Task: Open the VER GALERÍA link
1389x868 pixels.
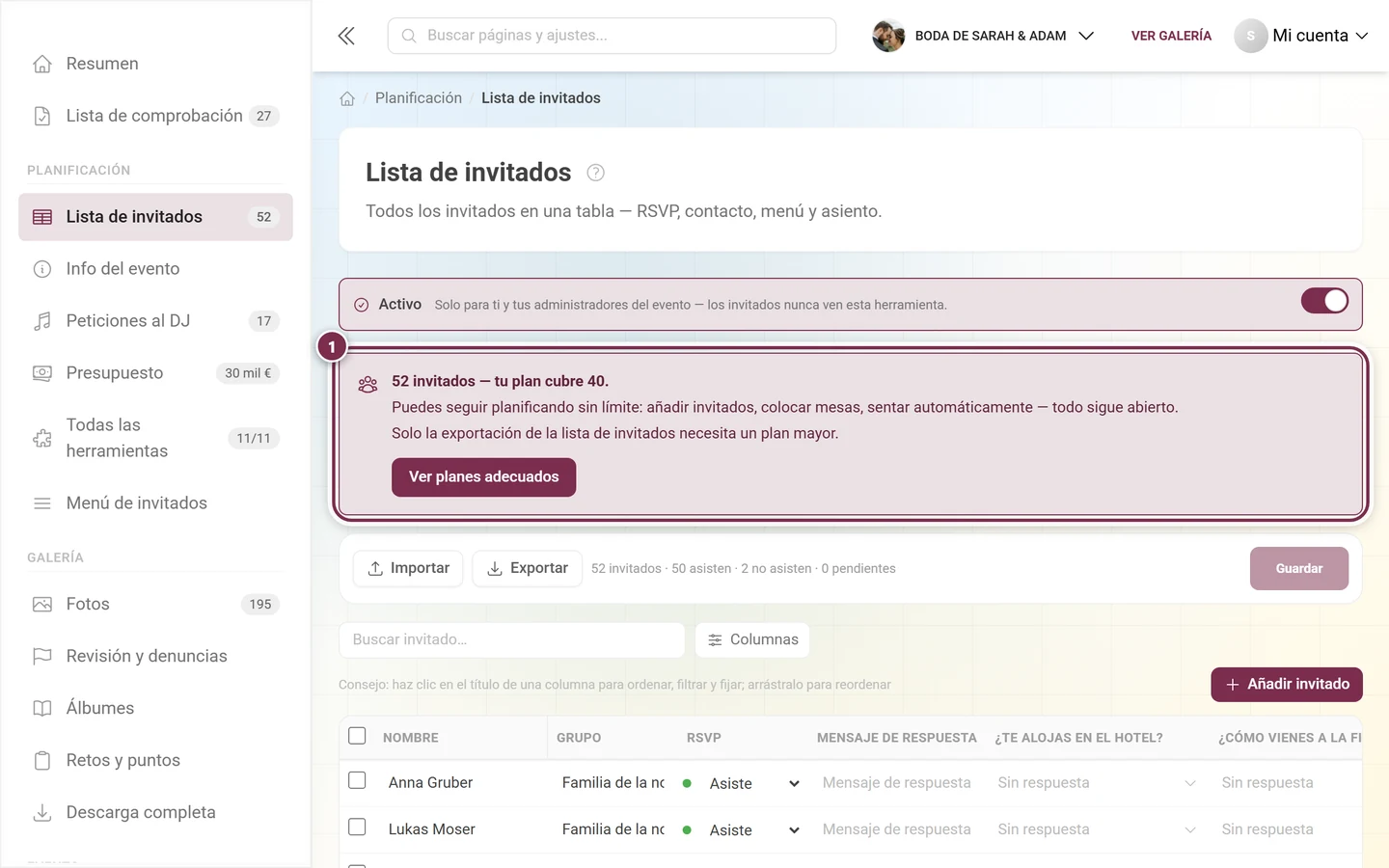Action: [x=1171, y=36]
